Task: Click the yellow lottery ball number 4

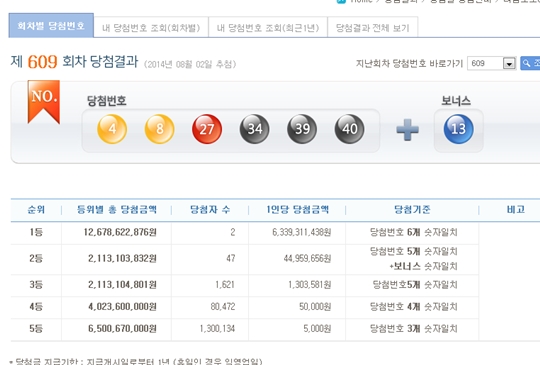Action: point(112,129)
